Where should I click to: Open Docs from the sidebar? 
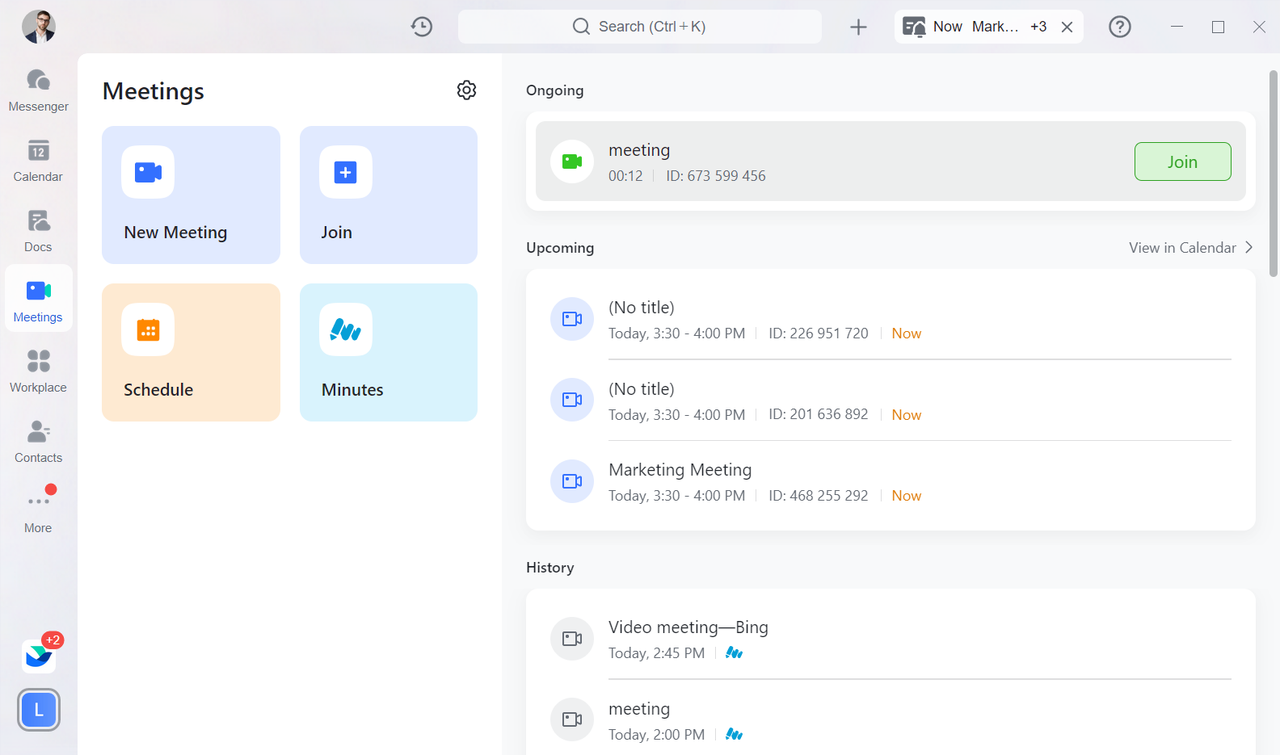coord(38,230)
